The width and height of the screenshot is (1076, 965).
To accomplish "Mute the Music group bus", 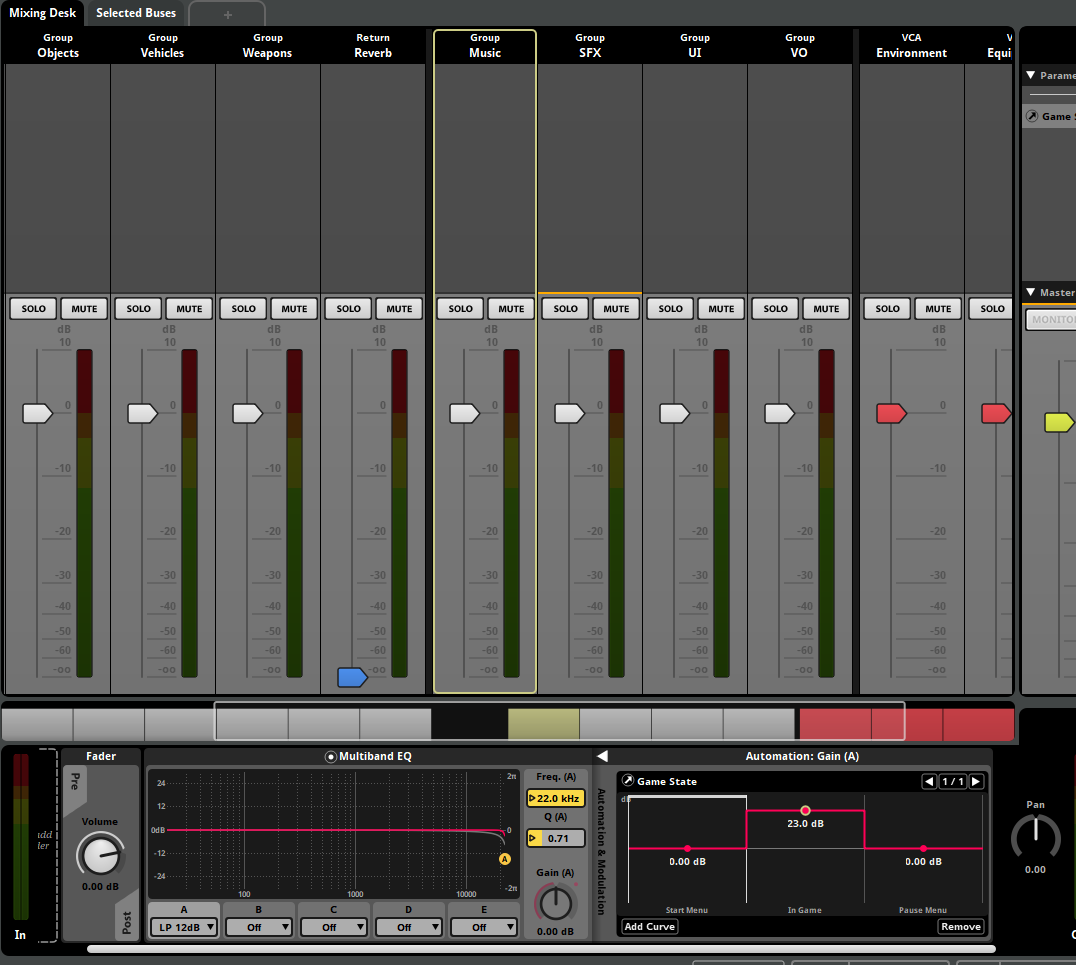I will click(x=511, y=308).
